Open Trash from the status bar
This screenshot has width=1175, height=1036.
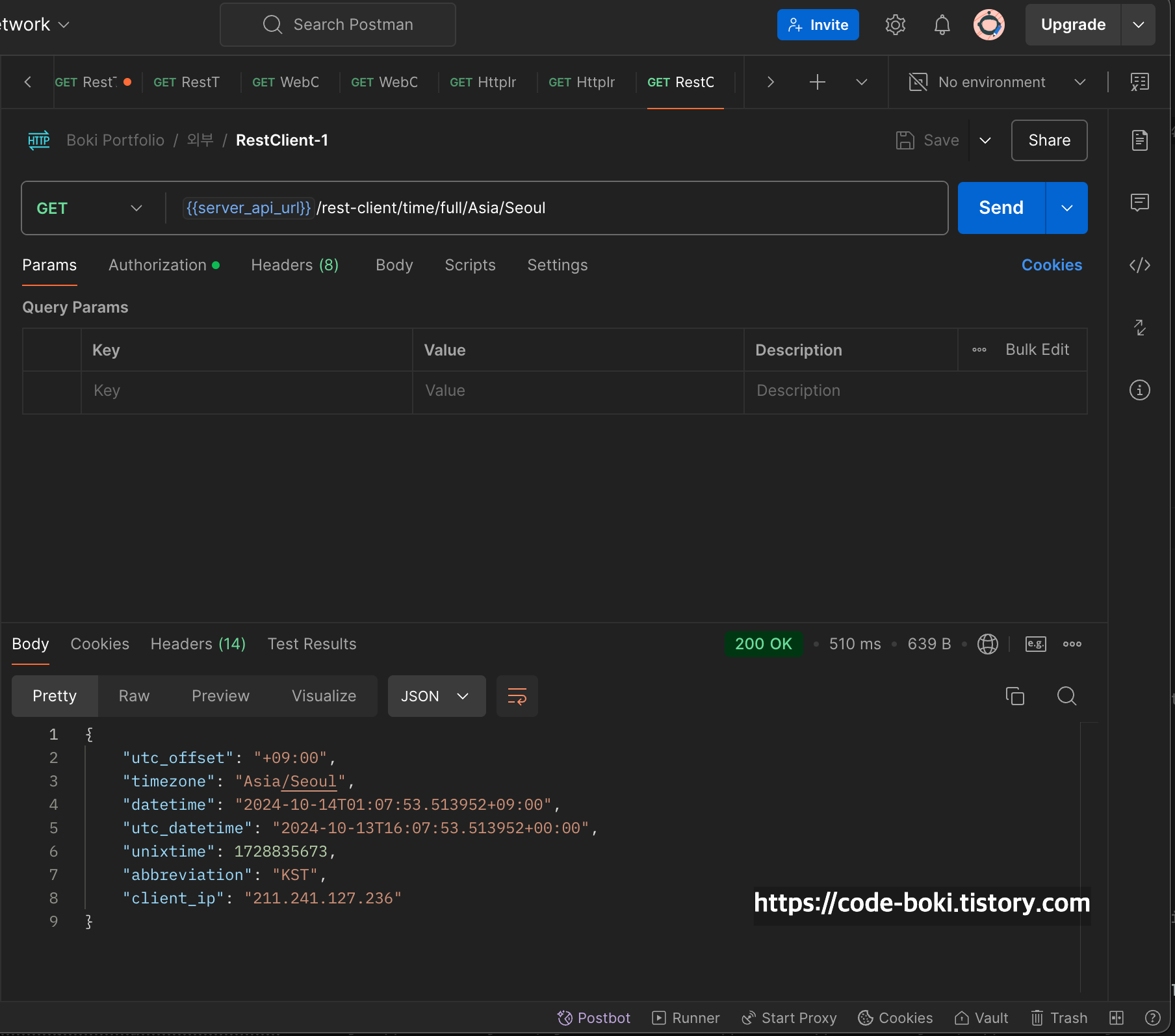(1059, 1018)
